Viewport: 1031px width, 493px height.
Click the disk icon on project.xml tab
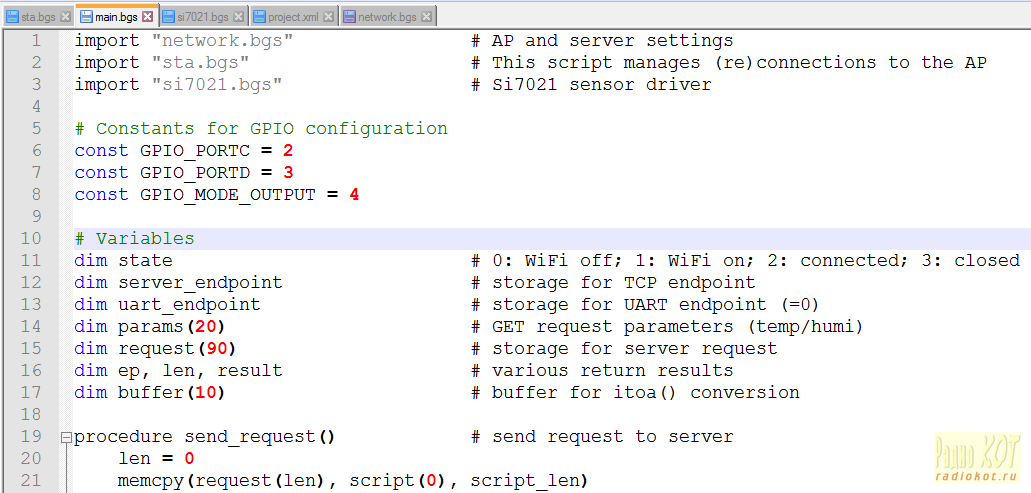tap(259, 17)
